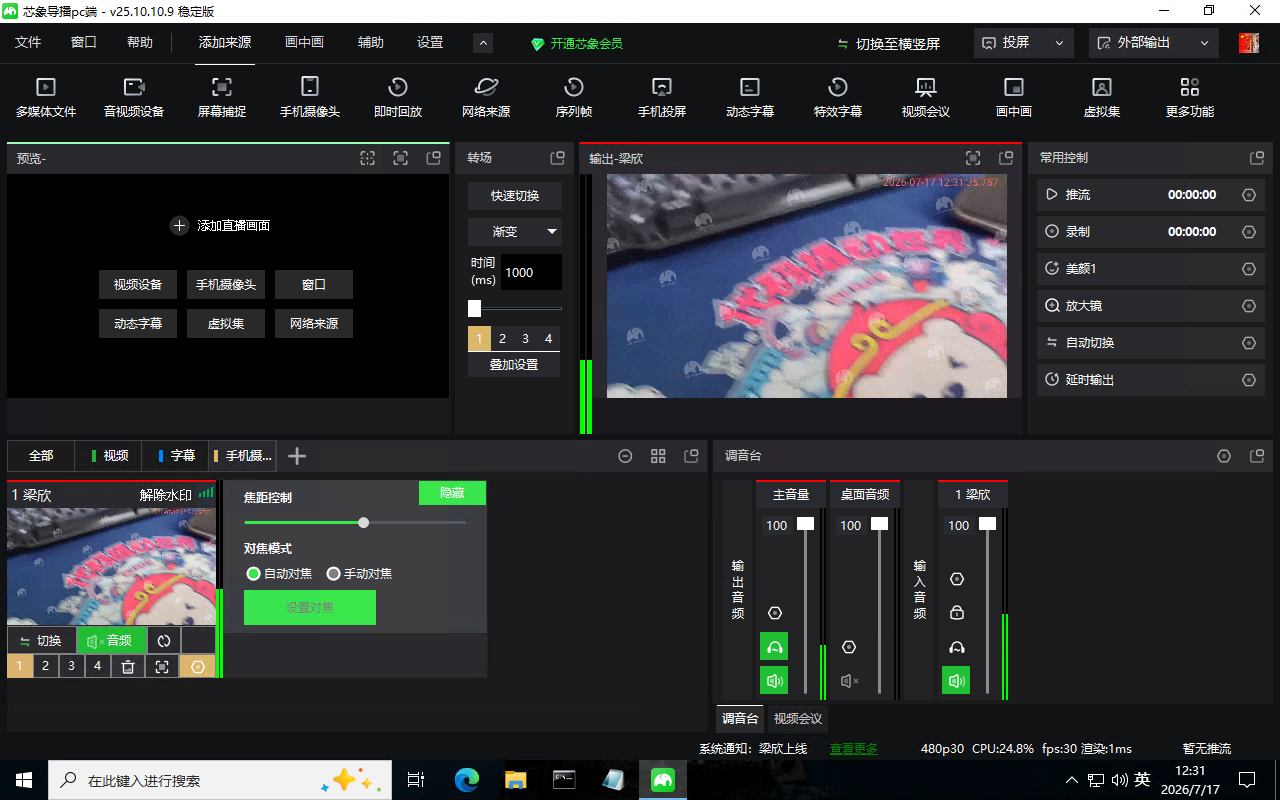Toggle the 梁欣 source 音频 button
Viewport: 1280px width, 800px height.
(111, 641)
